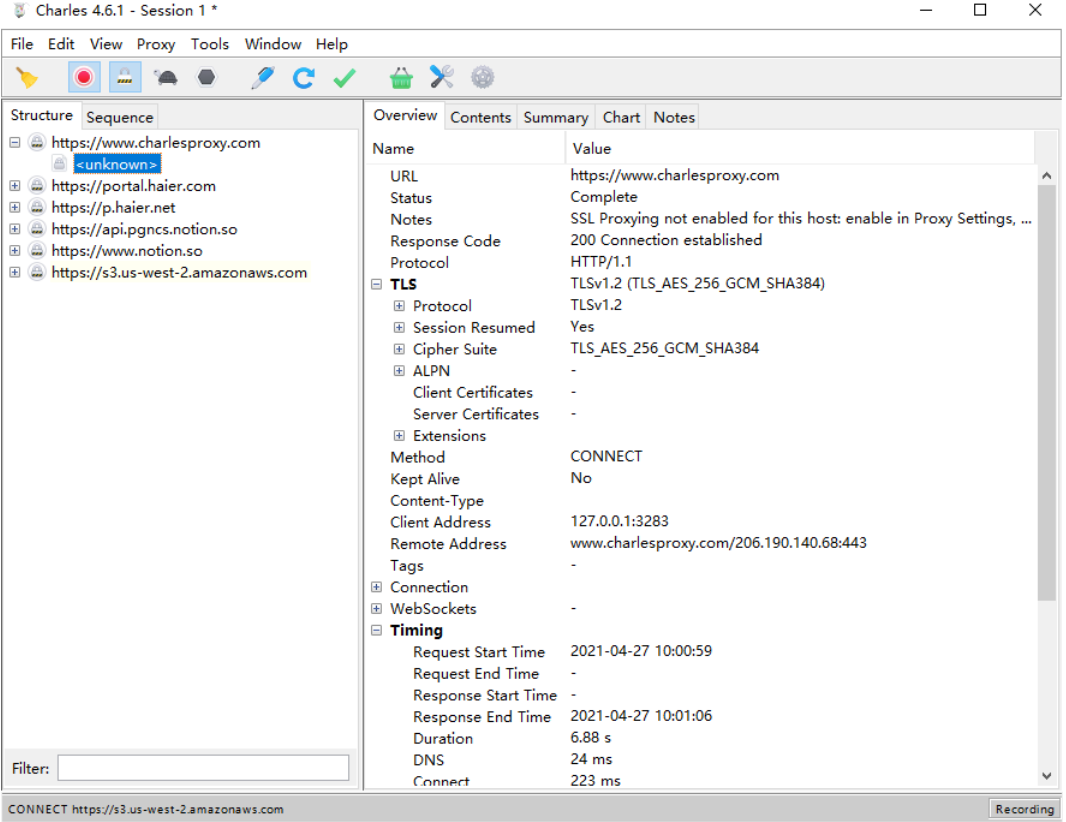Image resolution: width=1066 pixels, height=822 pixels.
Task: Expand the p.haier.net host node
Action: 15,207
